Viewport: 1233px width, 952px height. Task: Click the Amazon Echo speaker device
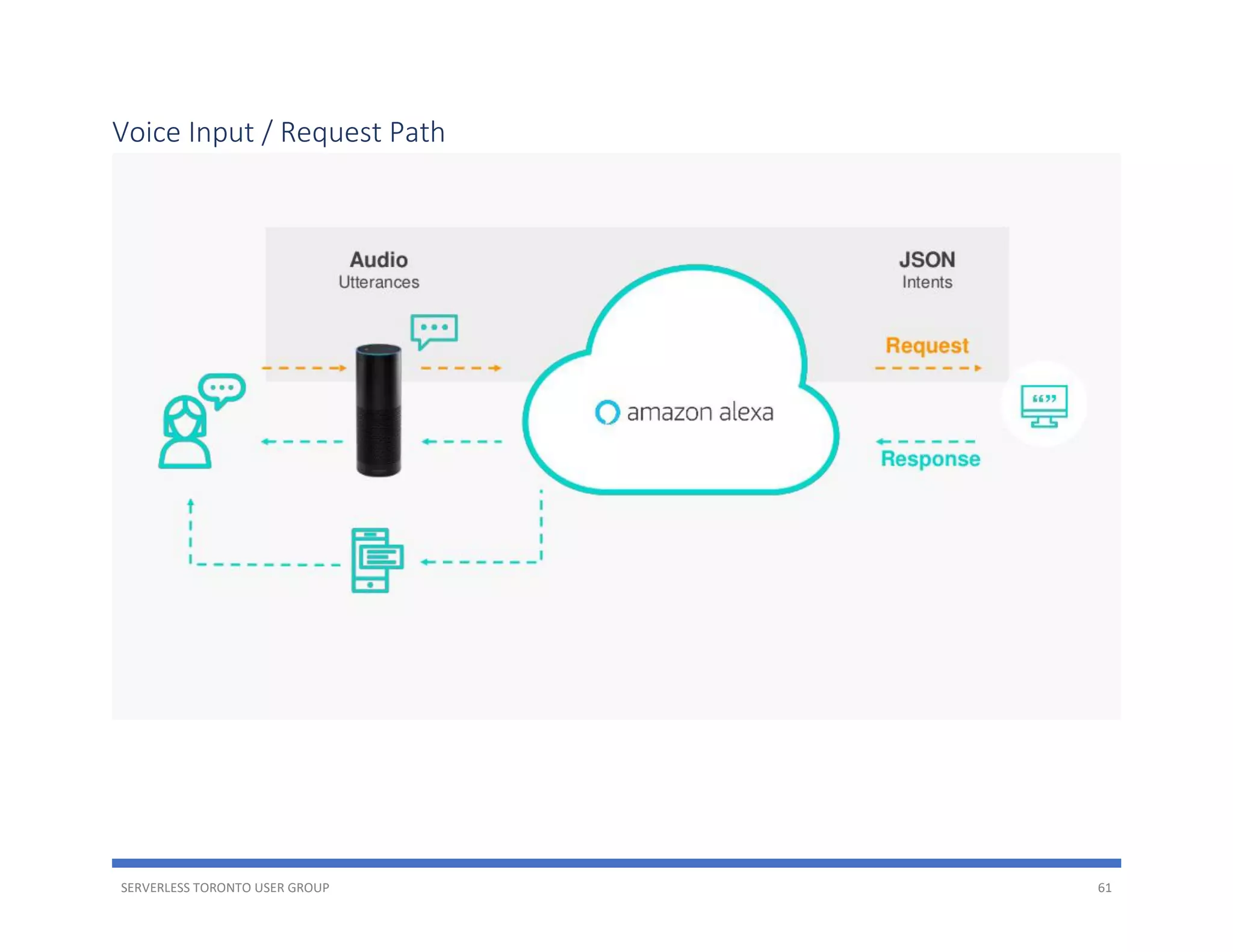pyautogui.click(x=378, y=410)
